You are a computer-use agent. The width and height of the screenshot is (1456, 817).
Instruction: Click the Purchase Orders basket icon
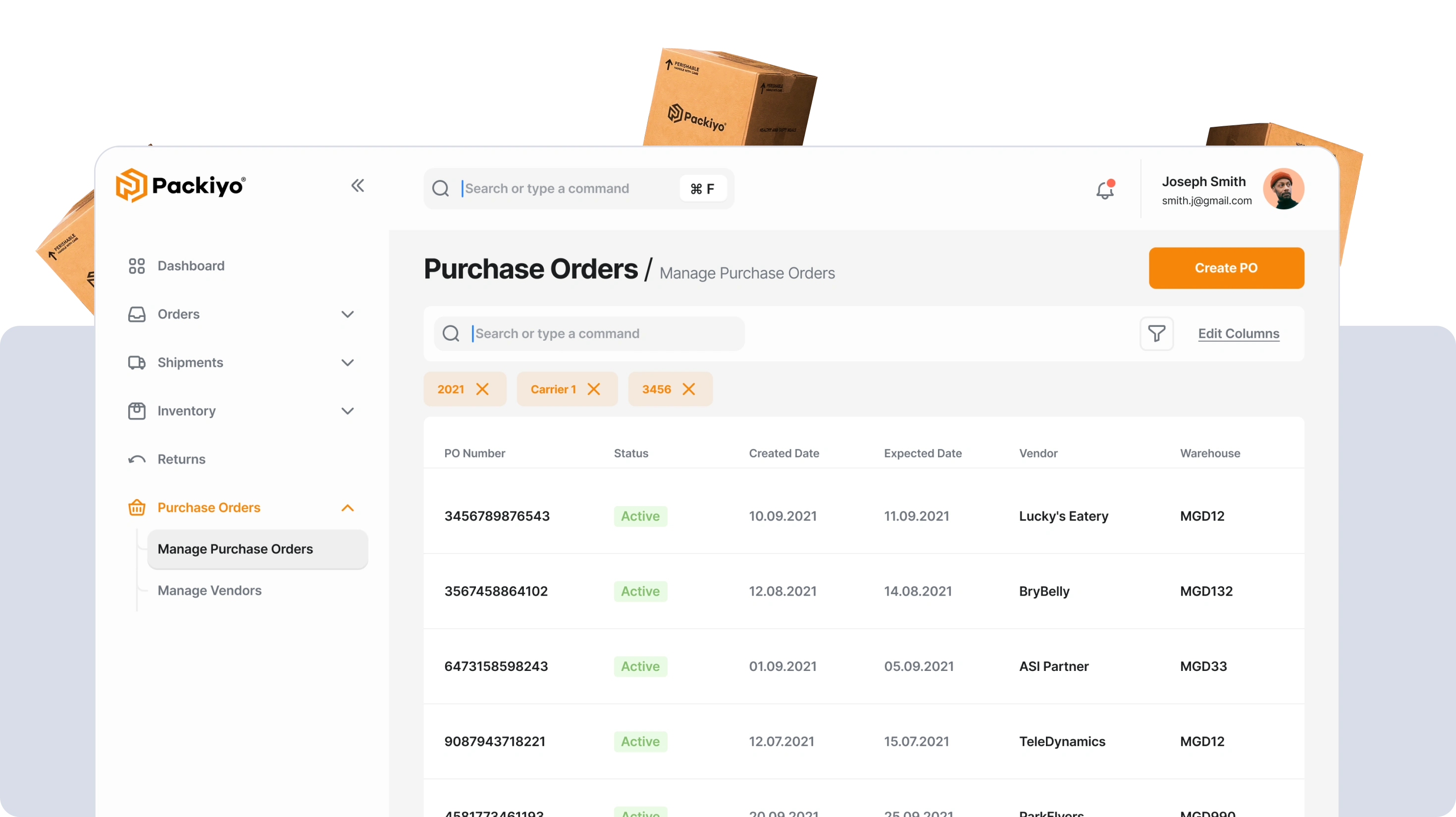pos(137,508)
